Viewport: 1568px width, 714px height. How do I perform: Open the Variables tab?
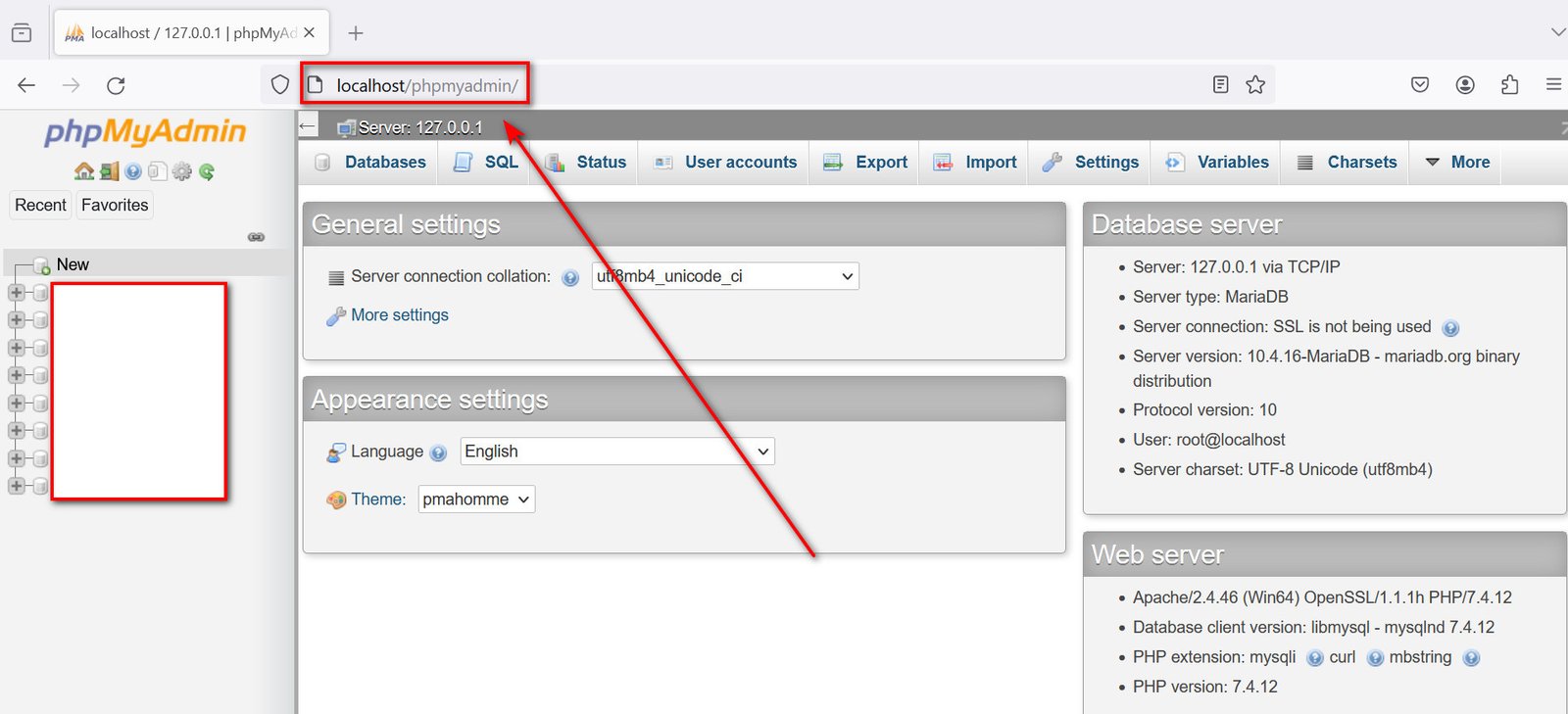1217,163
